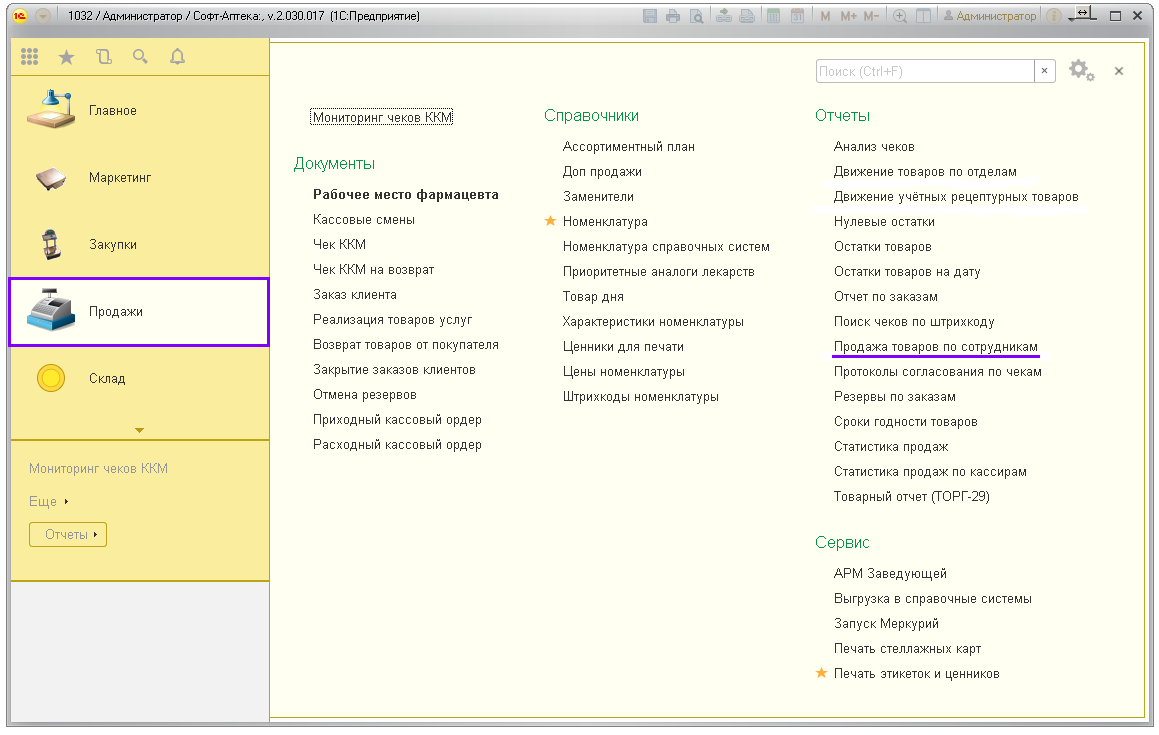Open the calendar icon in title bar
Screen dimensions: 1159x735
click(797, 16)
